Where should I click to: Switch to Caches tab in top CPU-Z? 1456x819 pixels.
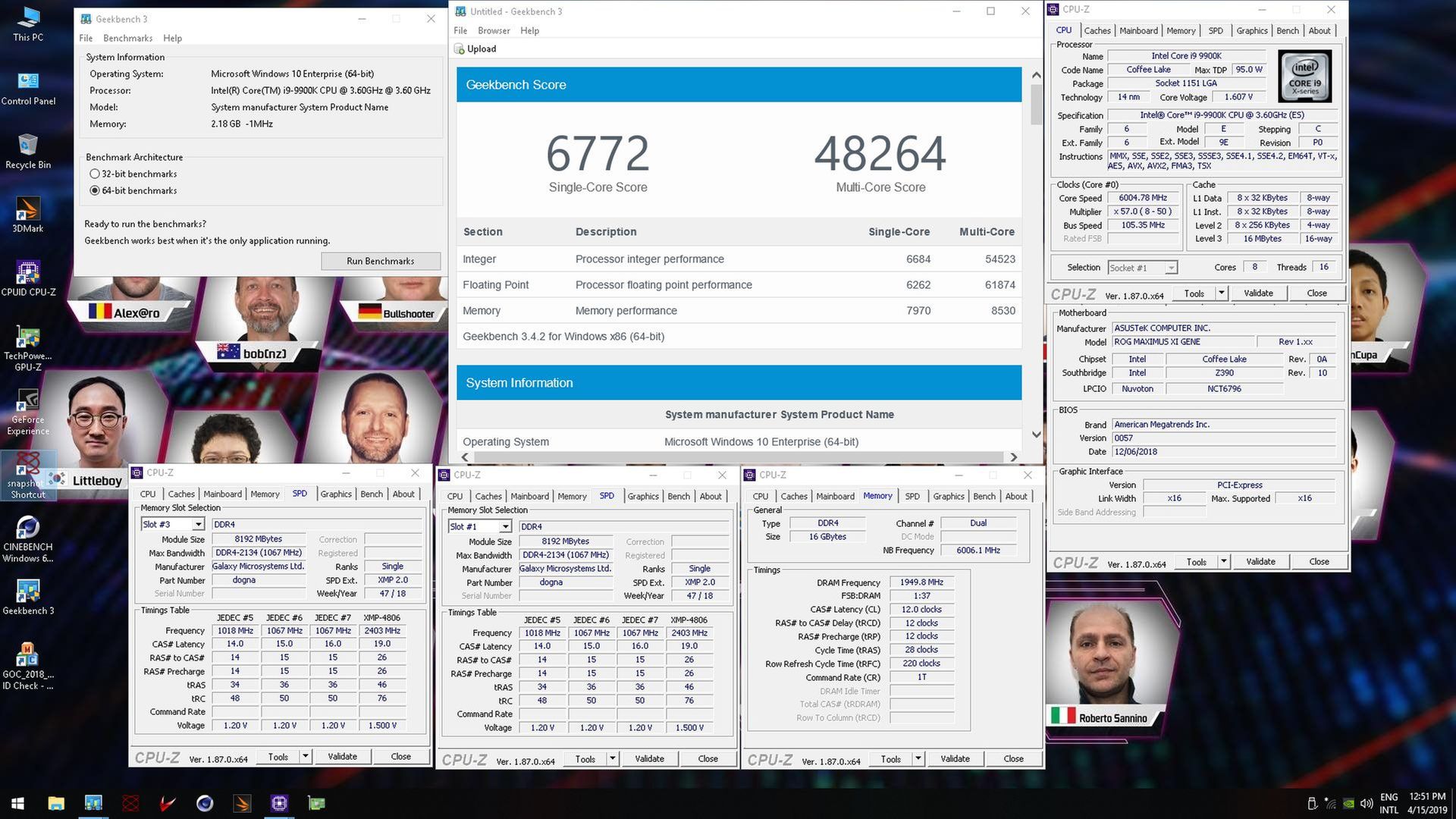coord(1097,30)
